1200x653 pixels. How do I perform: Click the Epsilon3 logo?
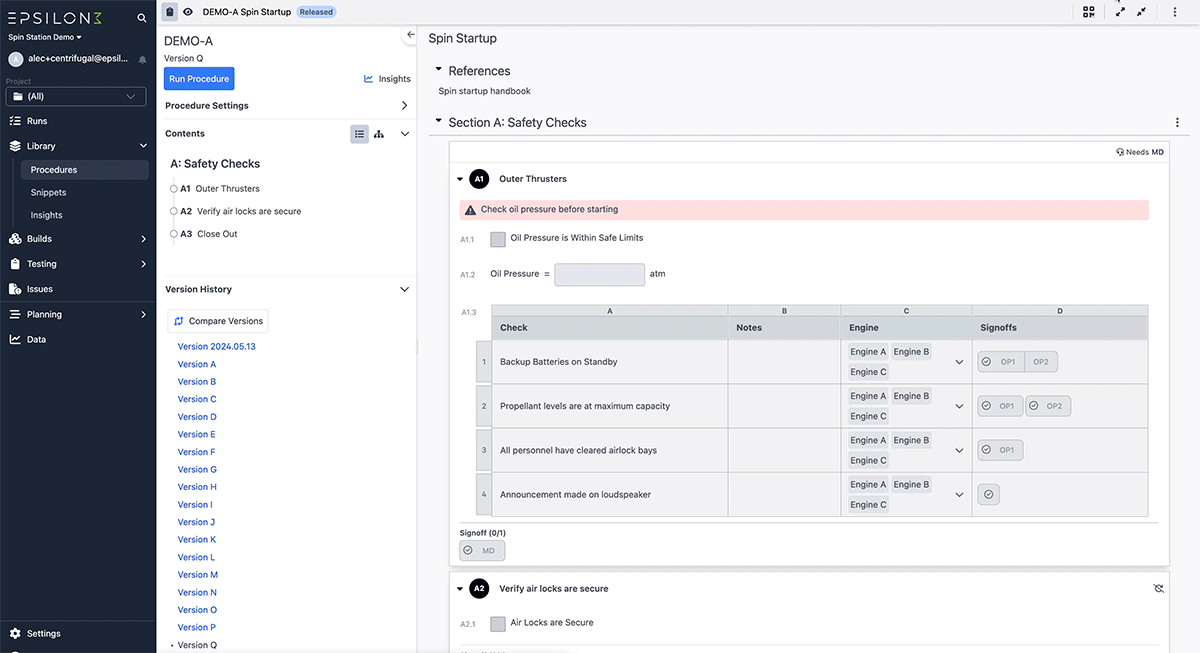point(54,18)
